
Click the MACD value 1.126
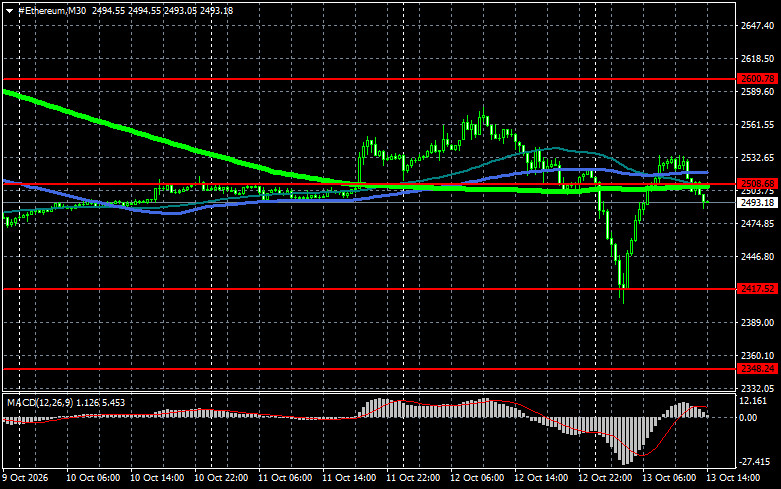(x=88, y=403)
